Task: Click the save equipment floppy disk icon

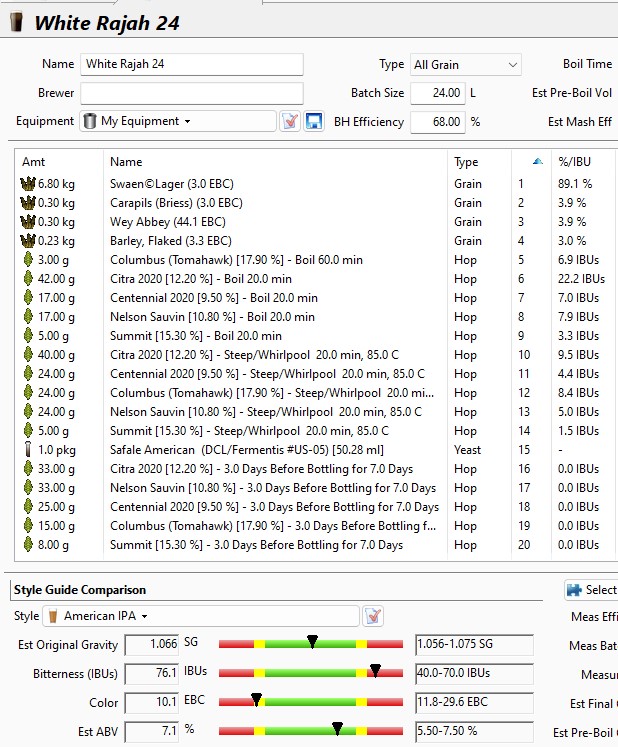Action: tap(314, 121)
